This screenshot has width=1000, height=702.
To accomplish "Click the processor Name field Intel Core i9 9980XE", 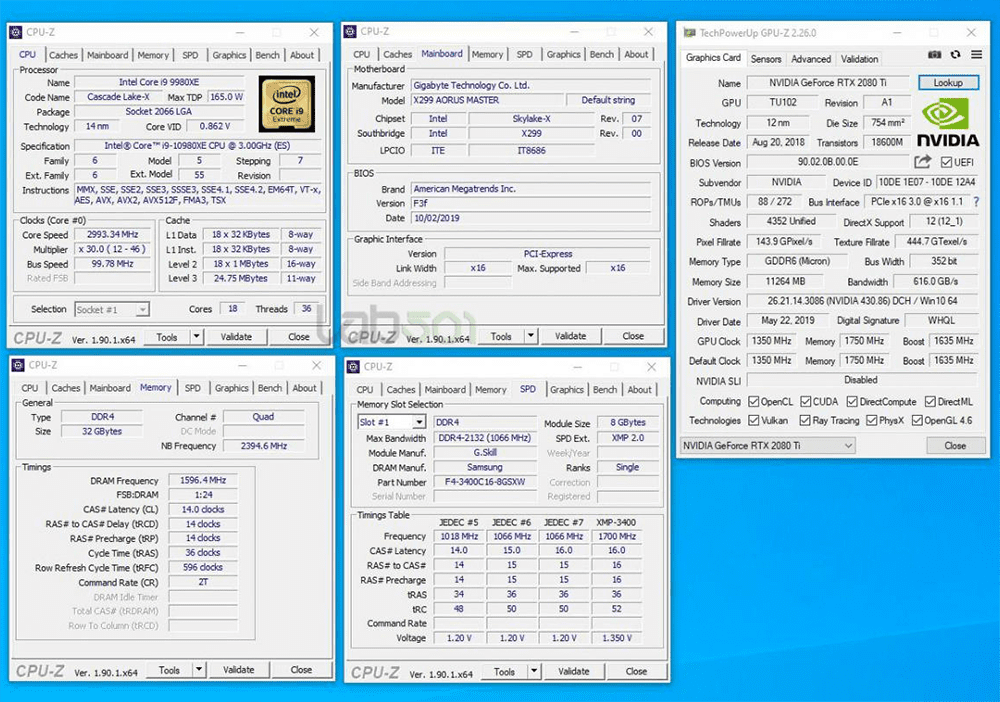I will [x=159, y=82].
